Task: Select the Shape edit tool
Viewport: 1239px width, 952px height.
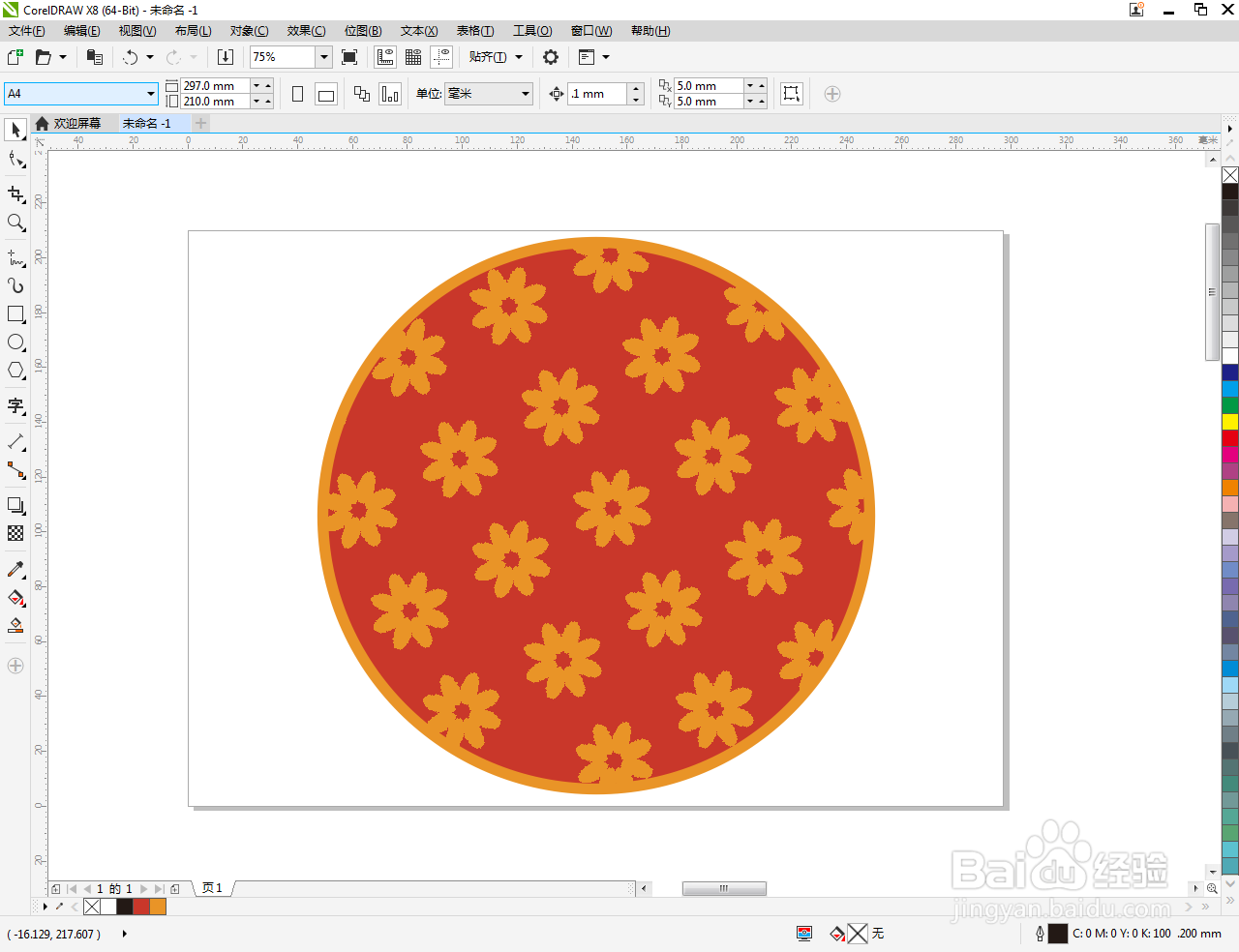Action: (15, 159)
